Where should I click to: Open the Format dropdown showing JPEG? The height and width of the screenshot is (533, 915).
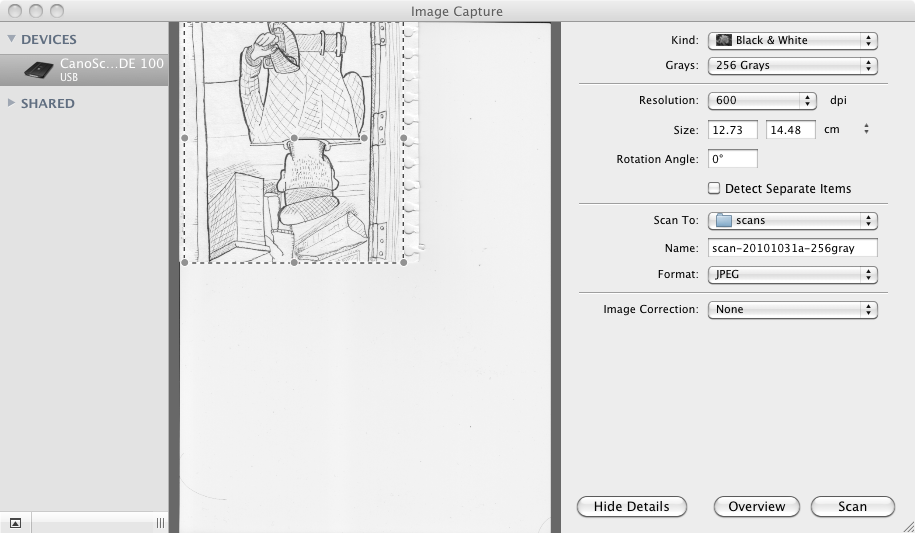pyautogui.click(x=792, y=274)
